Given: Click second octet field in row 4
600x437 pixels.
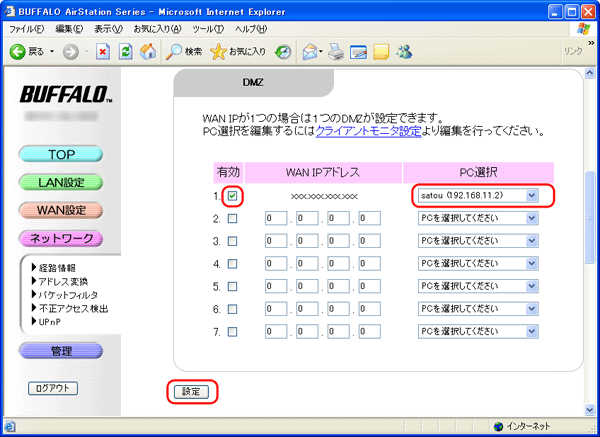Looking at the screenshot, I should click(307, 263).
